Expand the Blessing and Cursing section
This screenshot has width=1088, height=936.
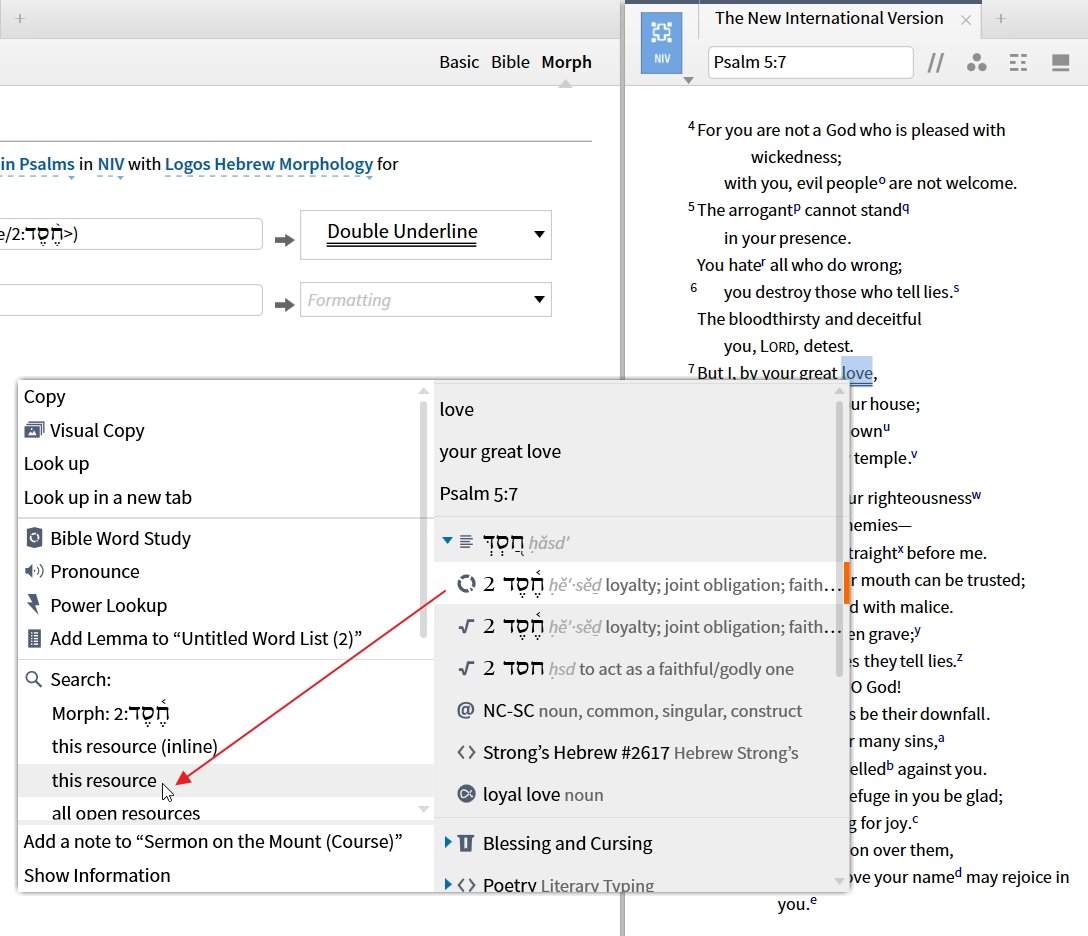(x=448, y=842)
